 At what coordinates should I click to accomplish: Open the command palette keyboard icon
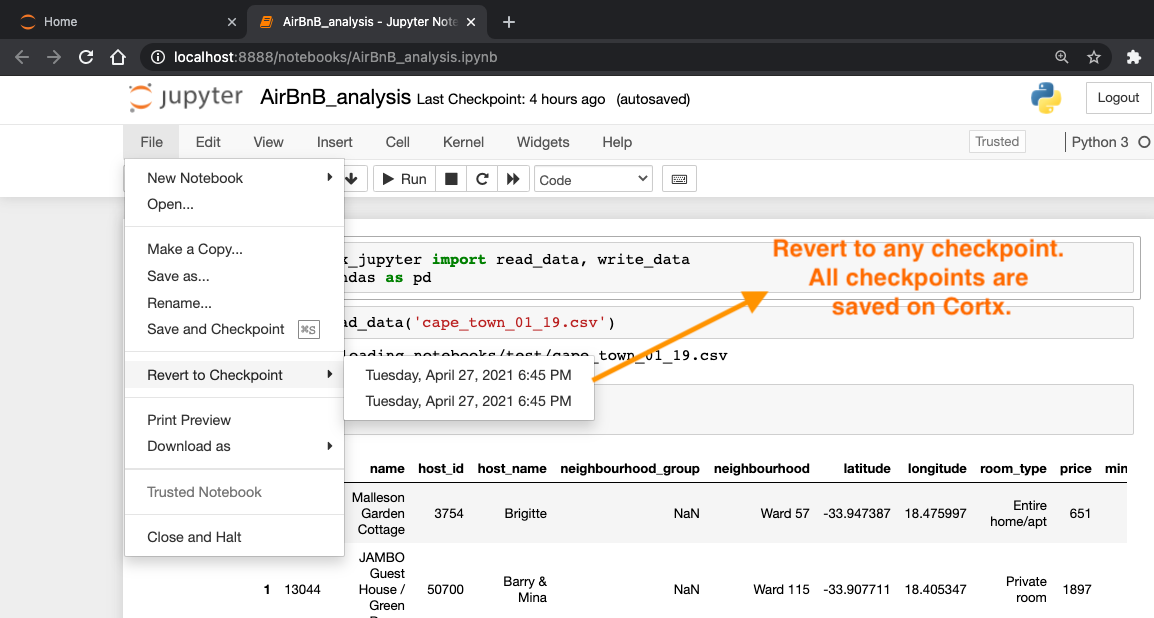(x=679, y=179)
